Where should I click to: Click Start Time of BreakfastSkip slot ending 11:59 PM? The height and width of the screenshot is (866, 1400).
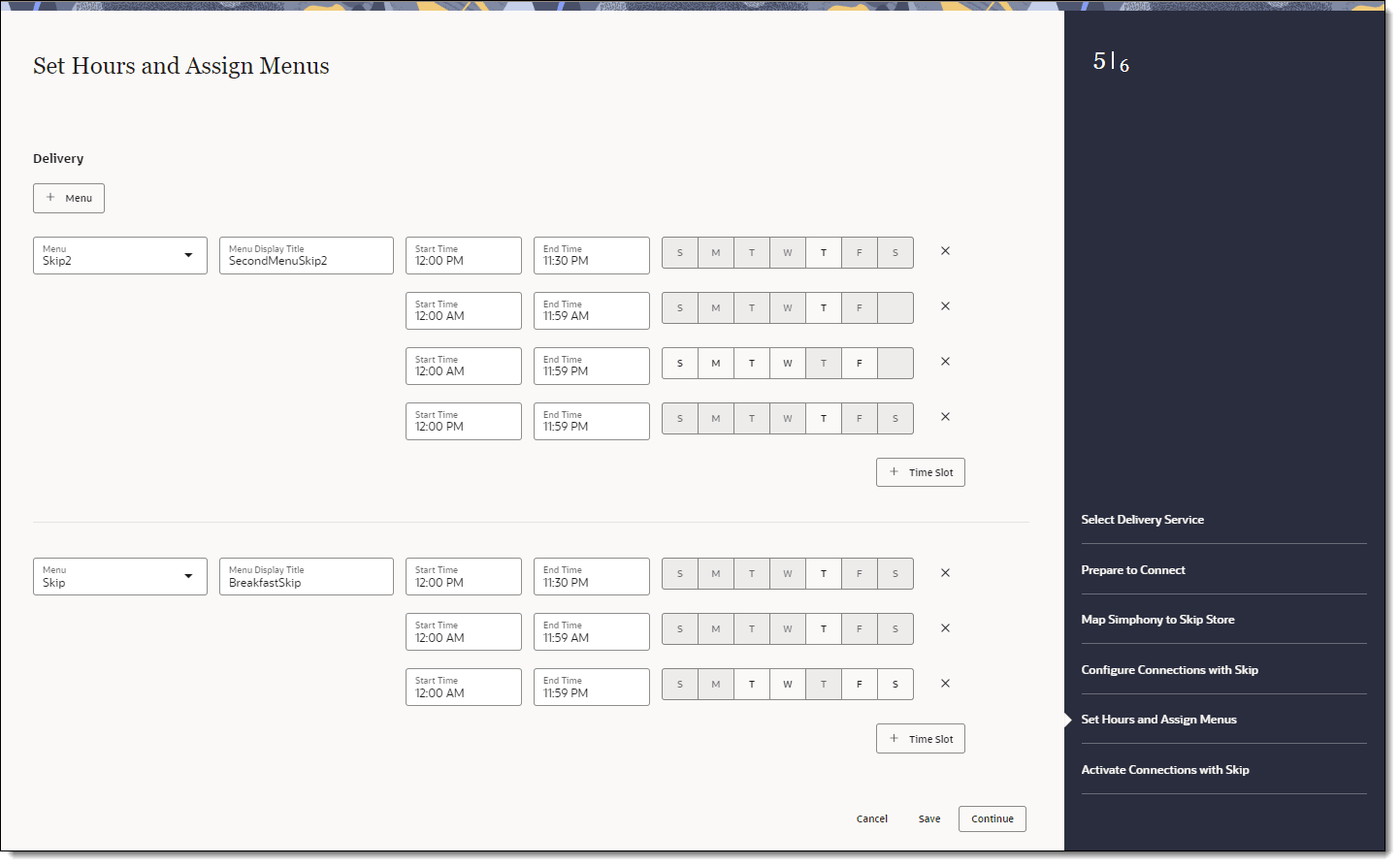pos(464,688)
